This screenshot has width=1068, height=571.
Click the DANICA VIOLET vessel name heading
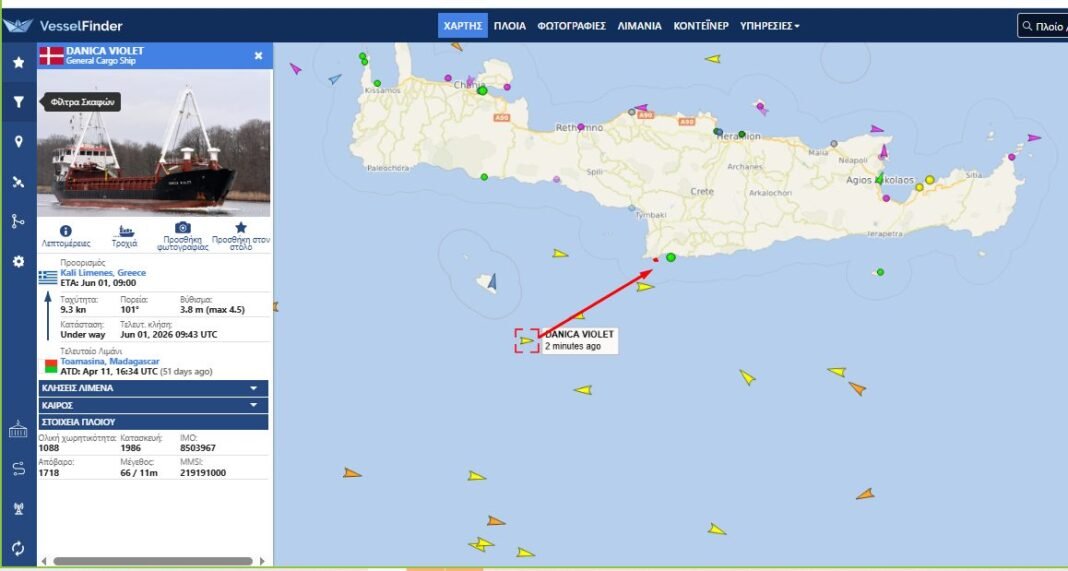point(105,50)
